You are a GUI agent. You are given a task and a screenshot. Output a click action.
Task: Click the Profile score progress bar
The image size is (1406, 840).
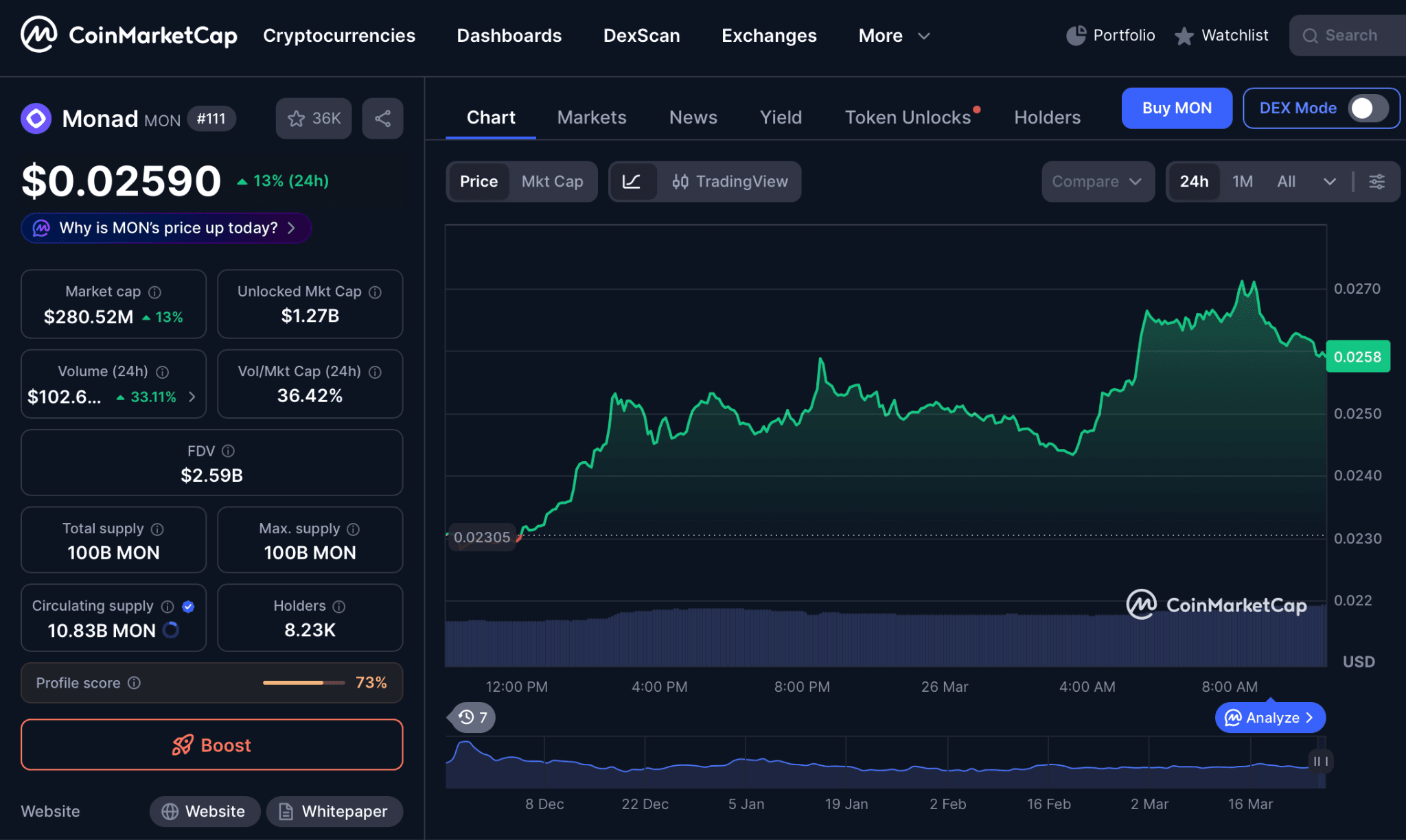coord(303,683)
